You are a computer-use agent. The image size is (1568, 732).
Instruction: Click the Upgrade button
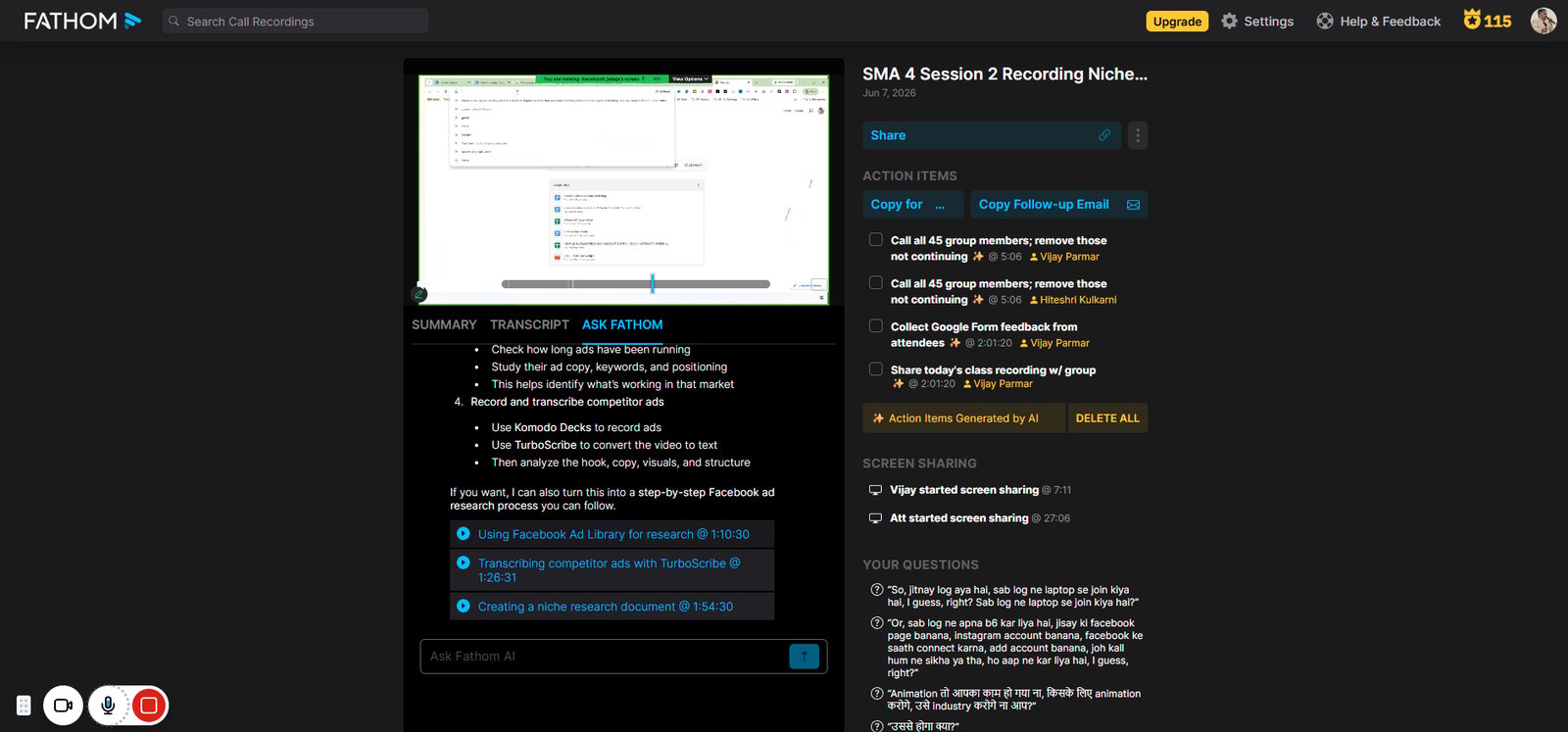pyautogui.click(x=1177, y=21)
